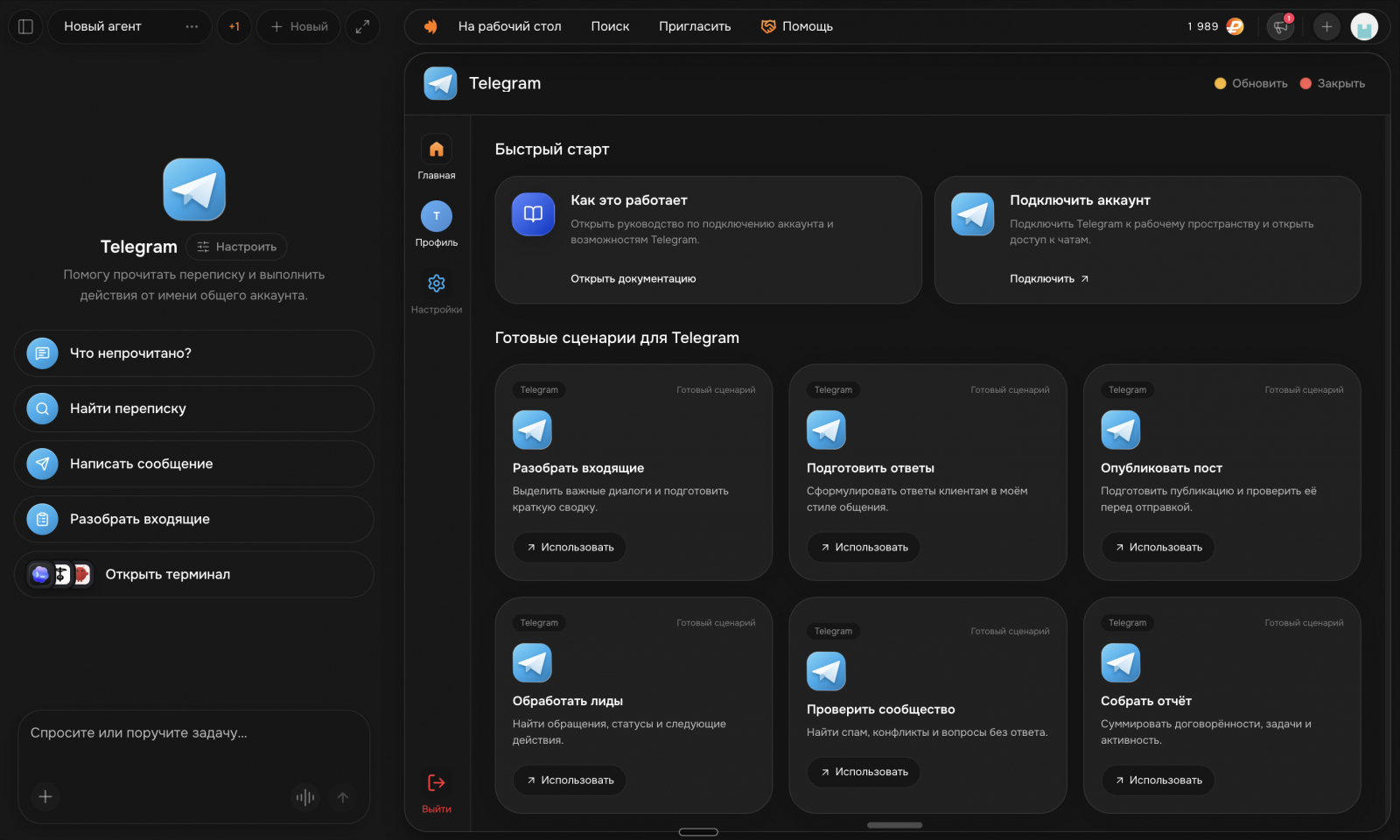Viewport: 1400px width, 840px height.
Task: Click Telegram icon in Разобрать входящие card
Action: click(x=532, y=430)
